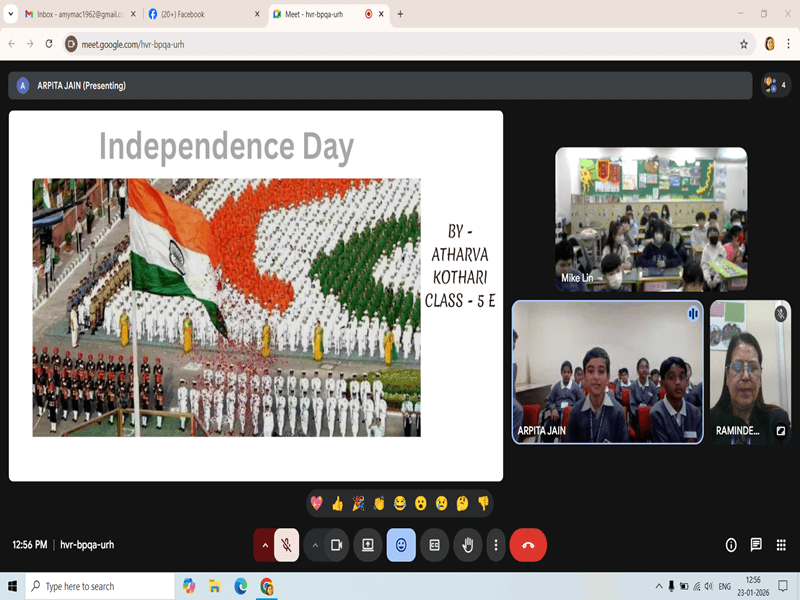Hide the emoji reactions bar

point(401,545)
